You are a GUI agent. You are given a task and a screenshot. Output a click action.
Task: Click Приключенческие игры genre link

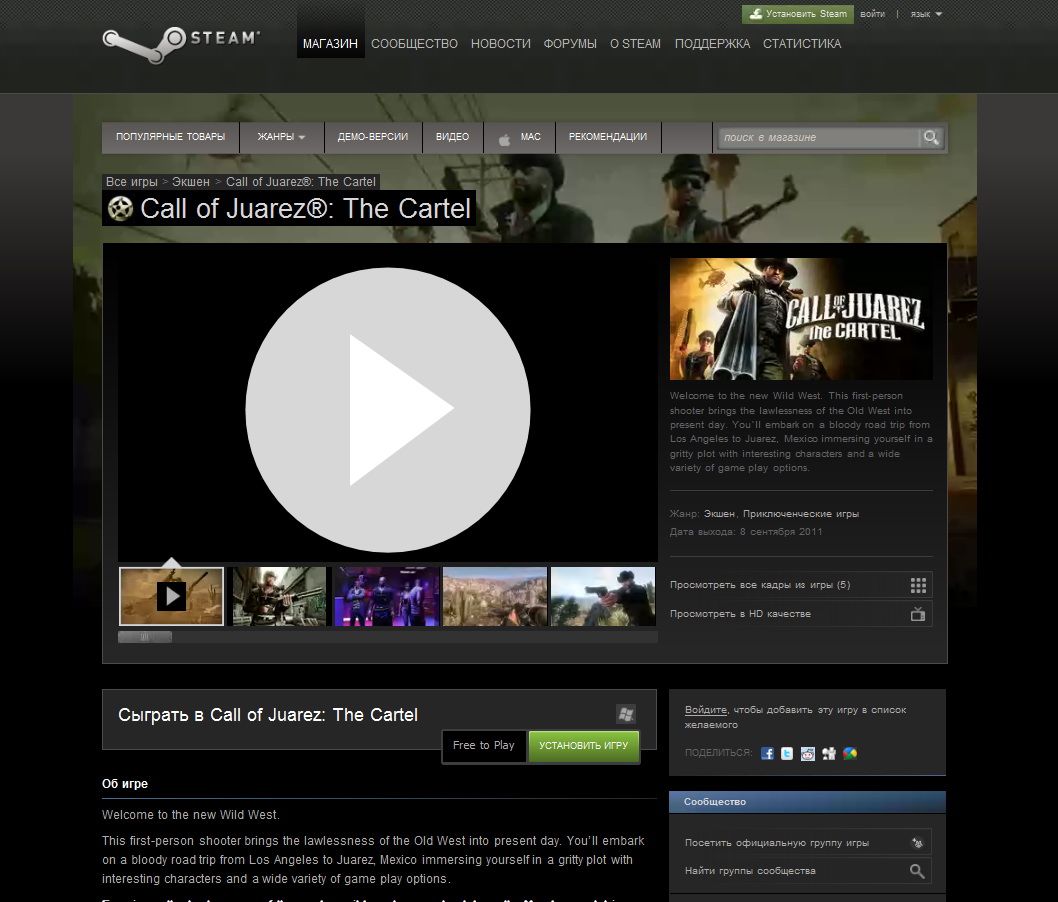pyautogui.click(x=801, y=514)
